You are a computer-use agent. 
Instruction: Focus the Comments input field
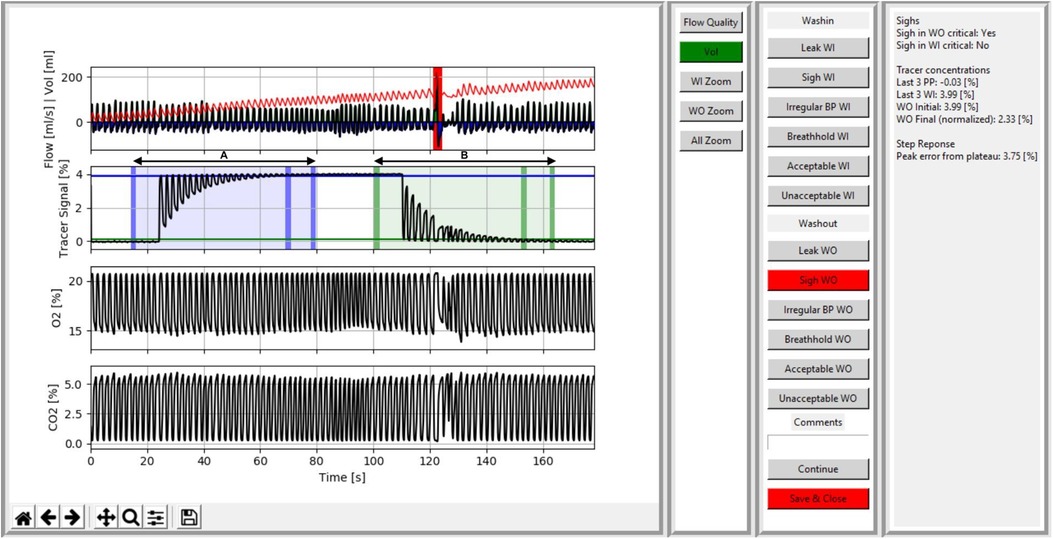(818, 442)
